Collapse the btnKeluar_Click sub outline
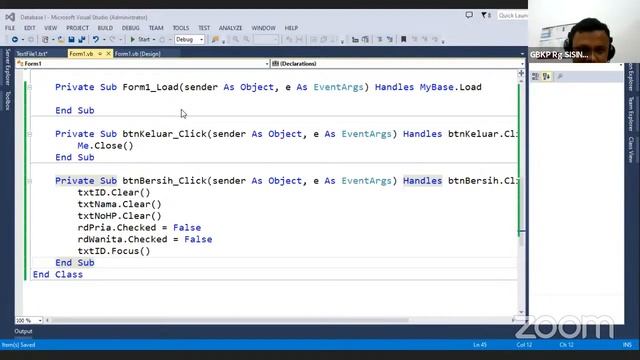 [x=29, y=134]
